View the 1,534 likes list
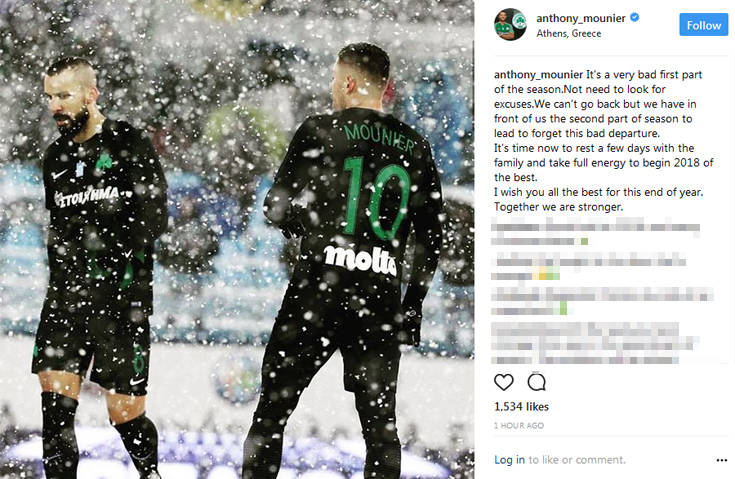 (521, 406)
